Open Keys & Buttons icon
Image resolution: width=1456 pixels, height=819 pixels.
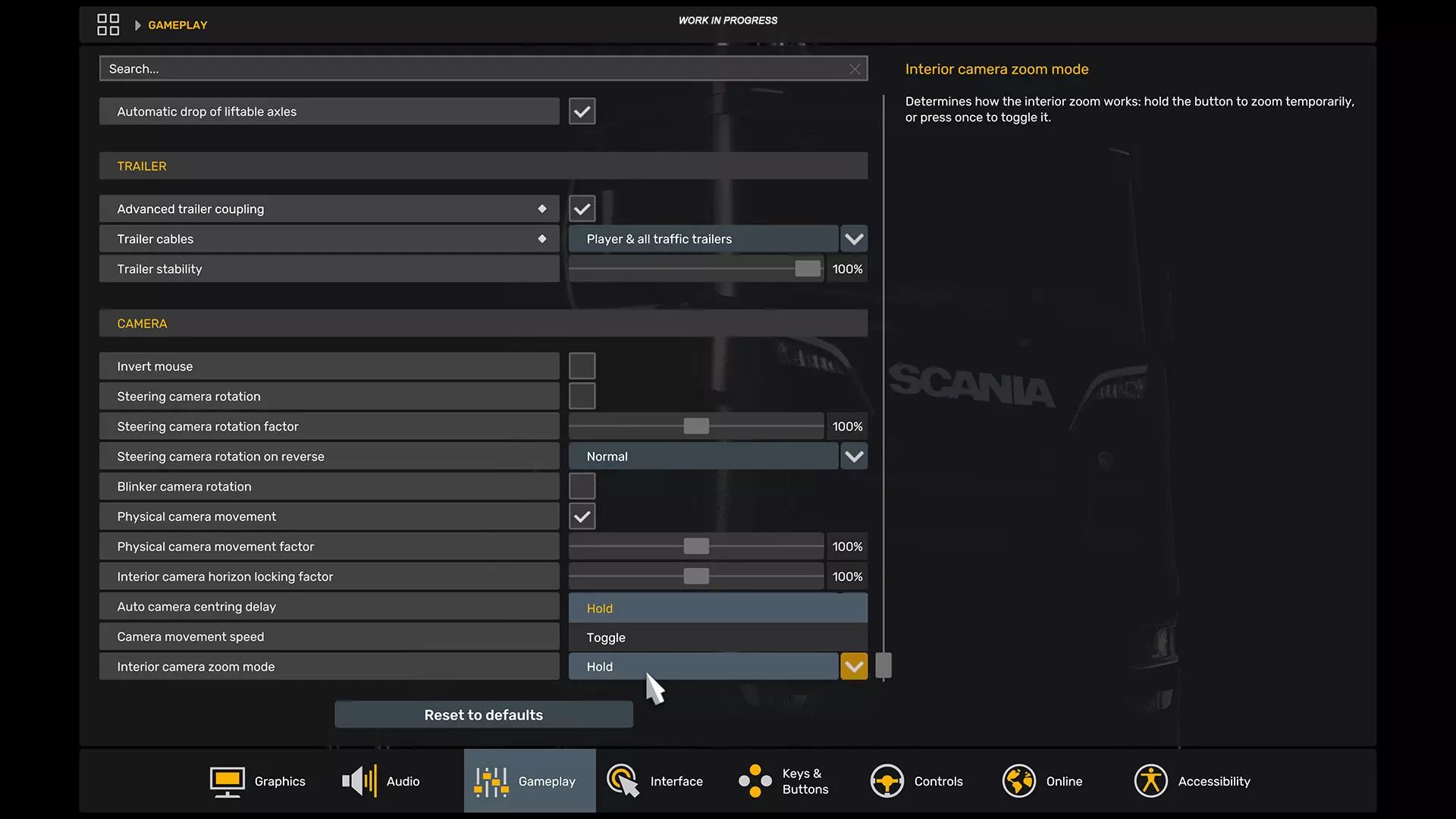[755, 781]
